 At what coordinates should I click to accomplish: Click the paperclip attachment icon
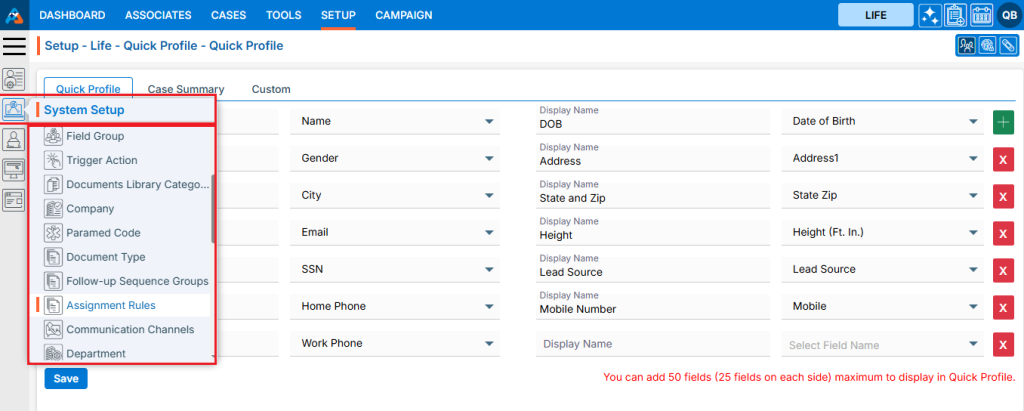[1008, 45]
